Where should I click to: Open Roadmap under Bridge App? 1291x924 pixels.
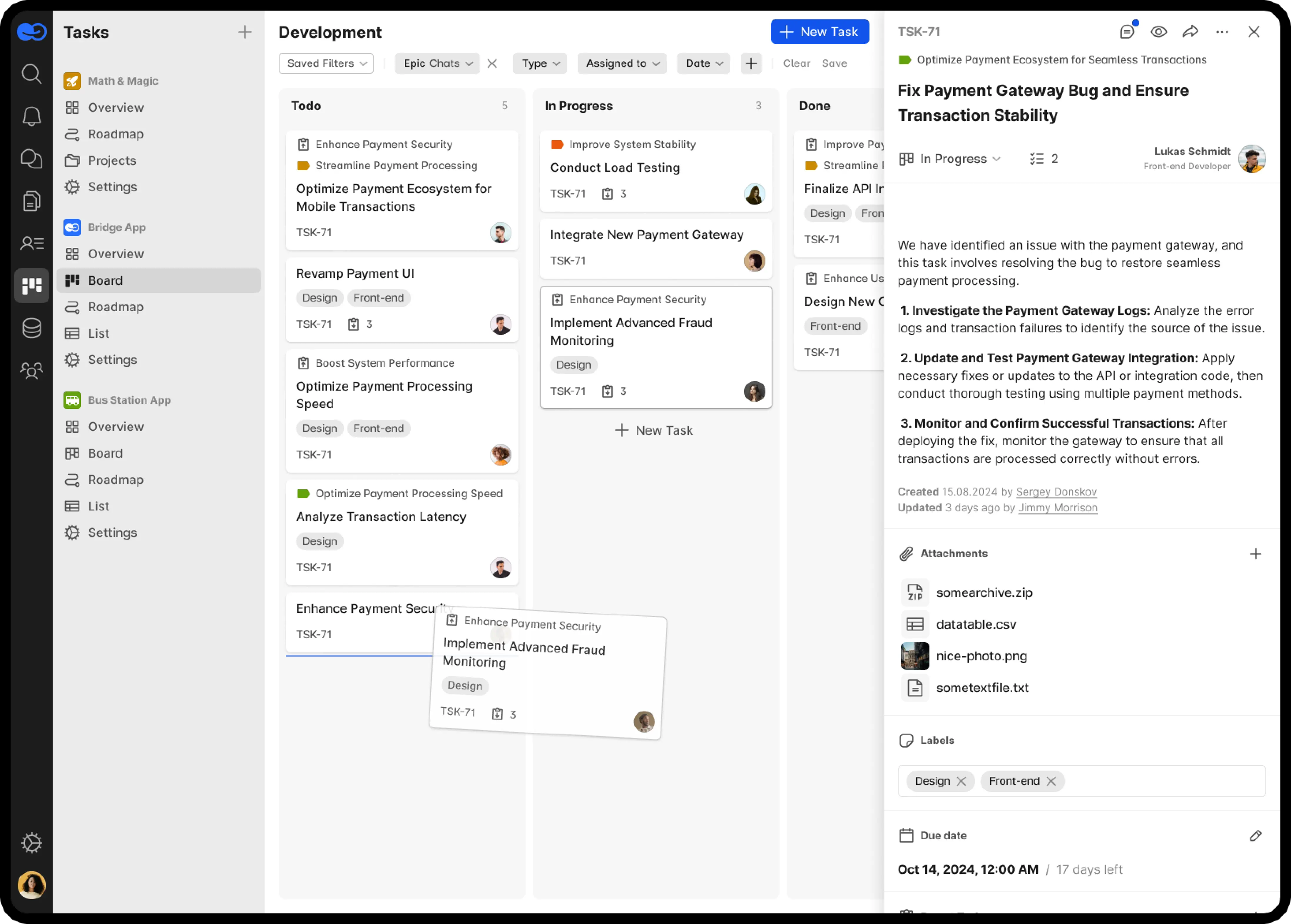116,307
